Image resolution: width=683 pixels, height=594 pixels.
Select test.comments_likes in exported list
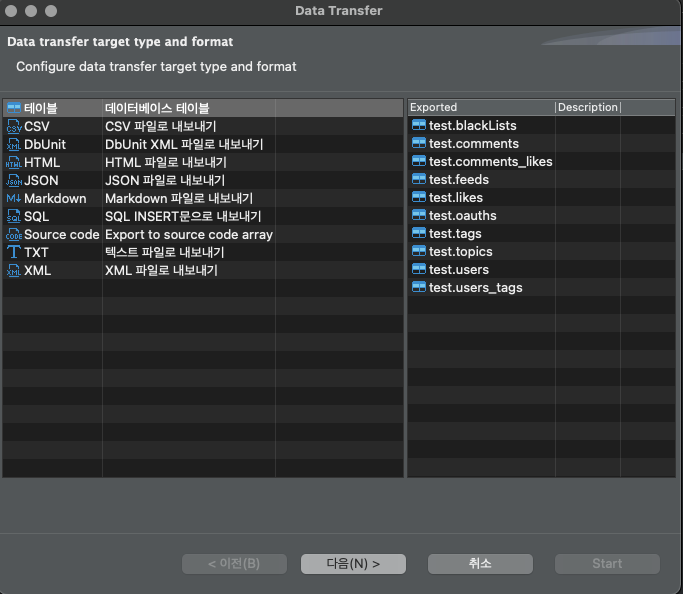[x=490, y=162]
